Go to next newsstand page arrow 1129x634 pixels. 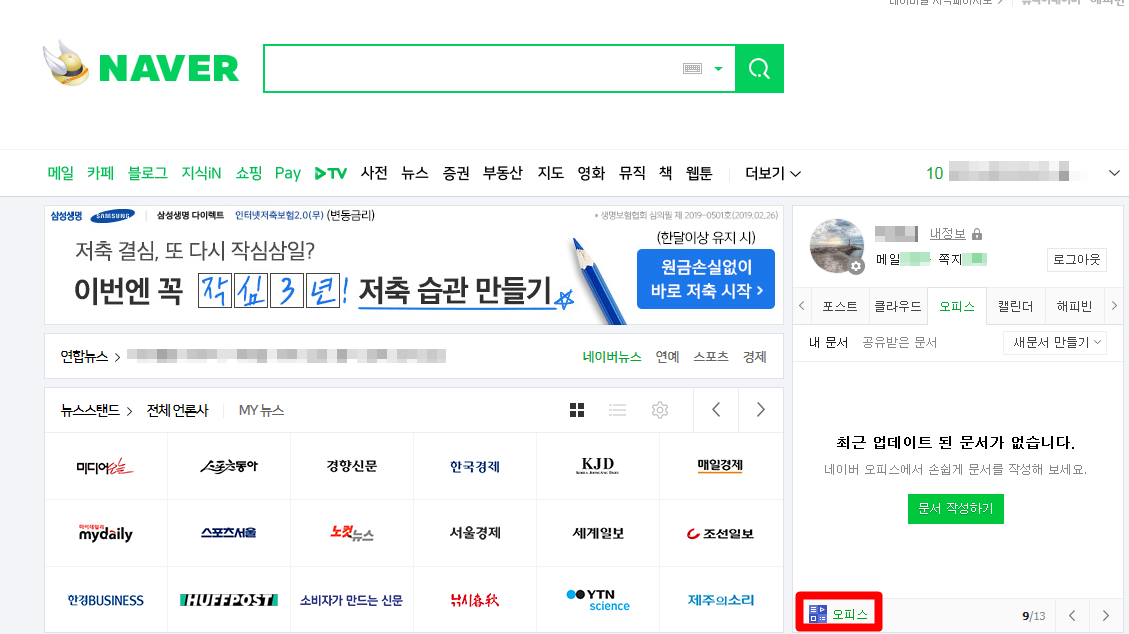[760, 409]
